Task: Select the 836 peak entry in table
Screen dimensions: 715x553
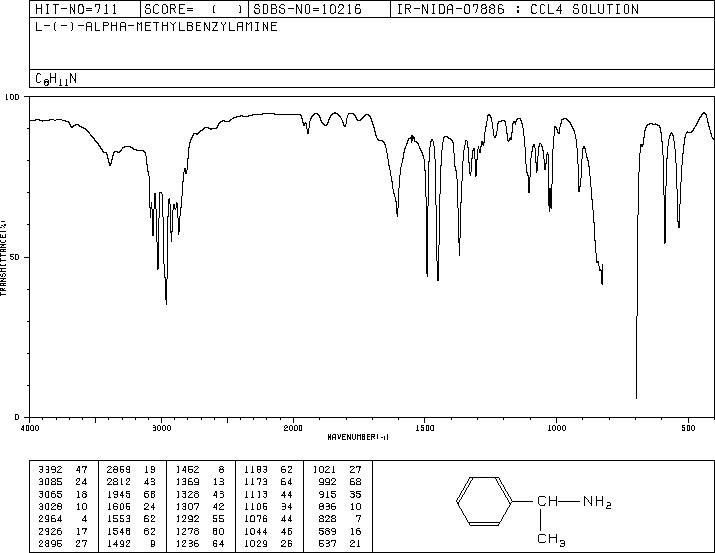Action: pos(340,507)
